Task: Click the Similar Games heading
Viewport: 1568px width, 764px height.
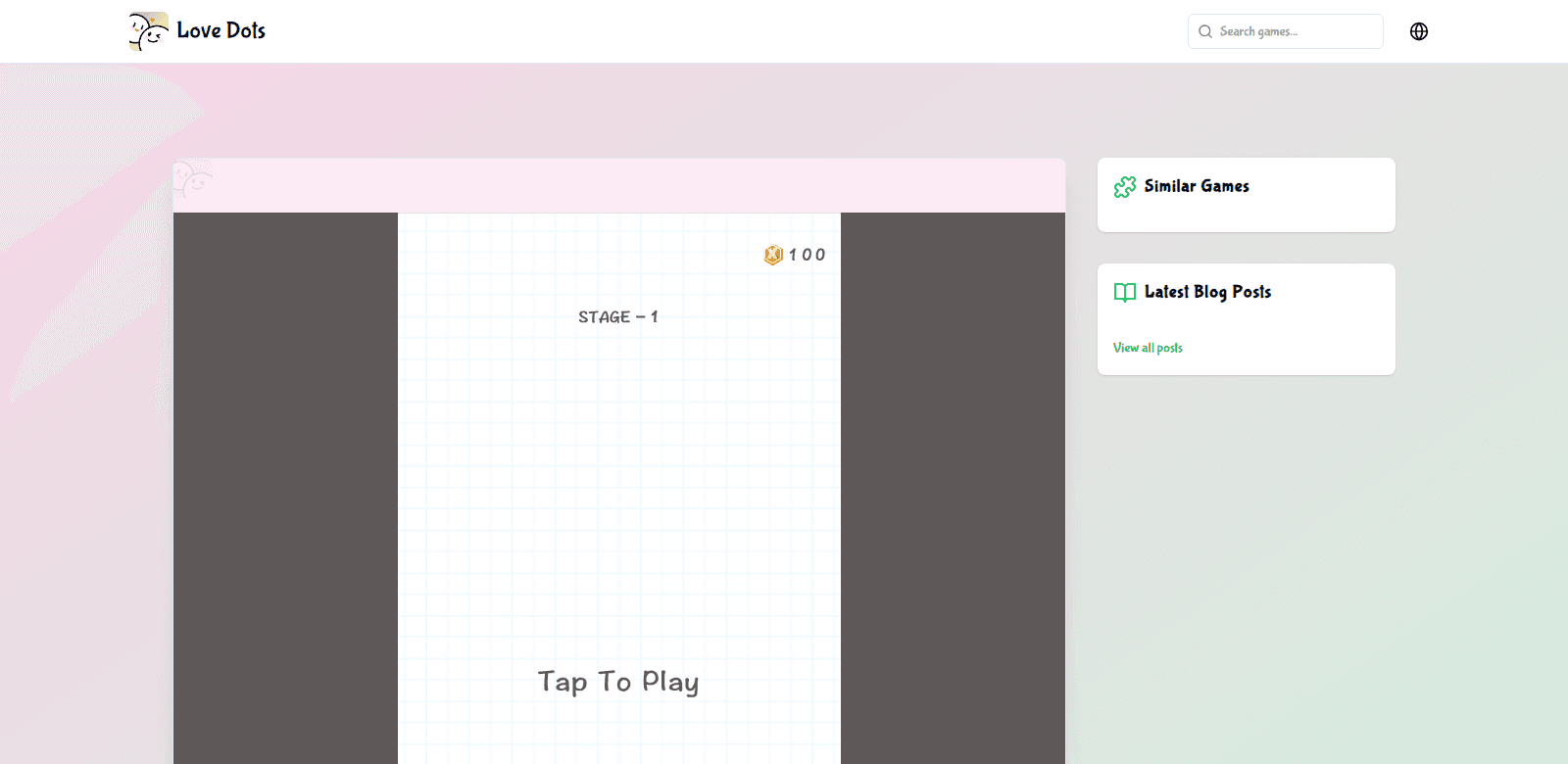Action: pos(1197,186)
